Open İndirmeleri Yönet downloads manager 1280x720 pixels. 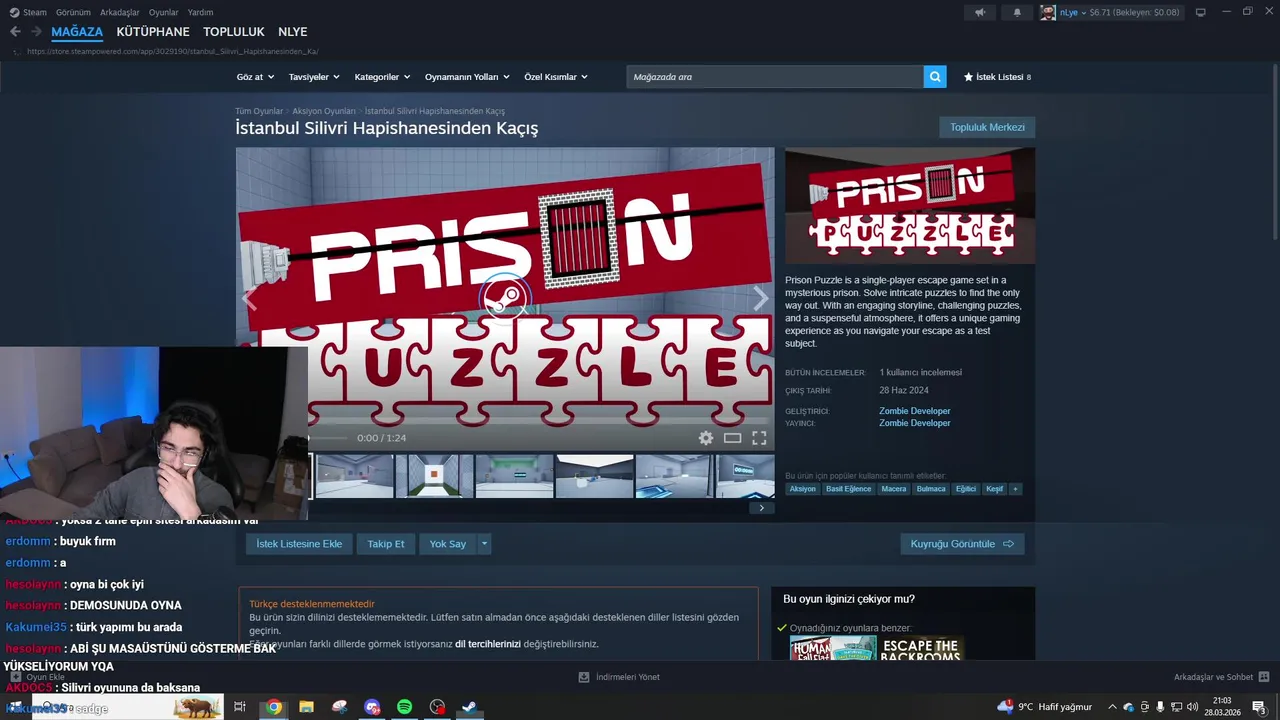click(x=619, y=677)
